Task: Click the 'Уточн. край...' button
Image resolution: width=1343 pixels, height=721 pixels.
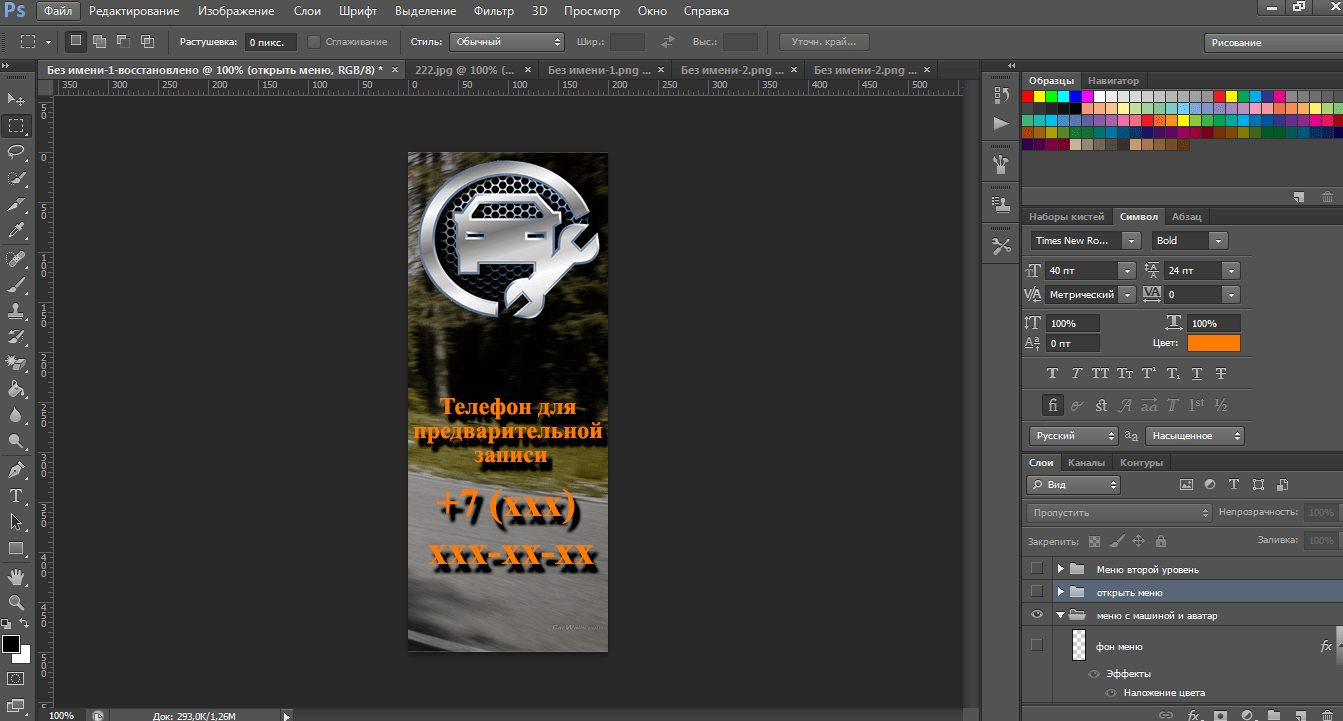Action: click(823, 42)
